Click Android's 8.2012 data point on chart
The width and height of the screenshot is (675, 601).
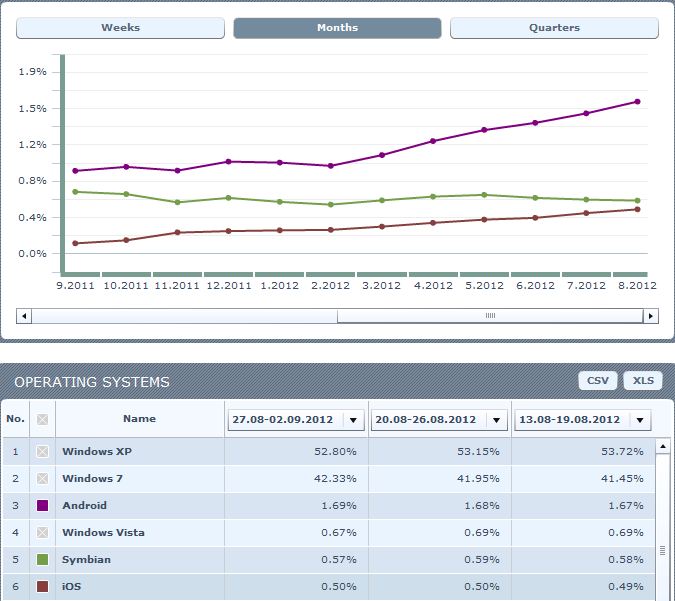[x=637, y=101]
